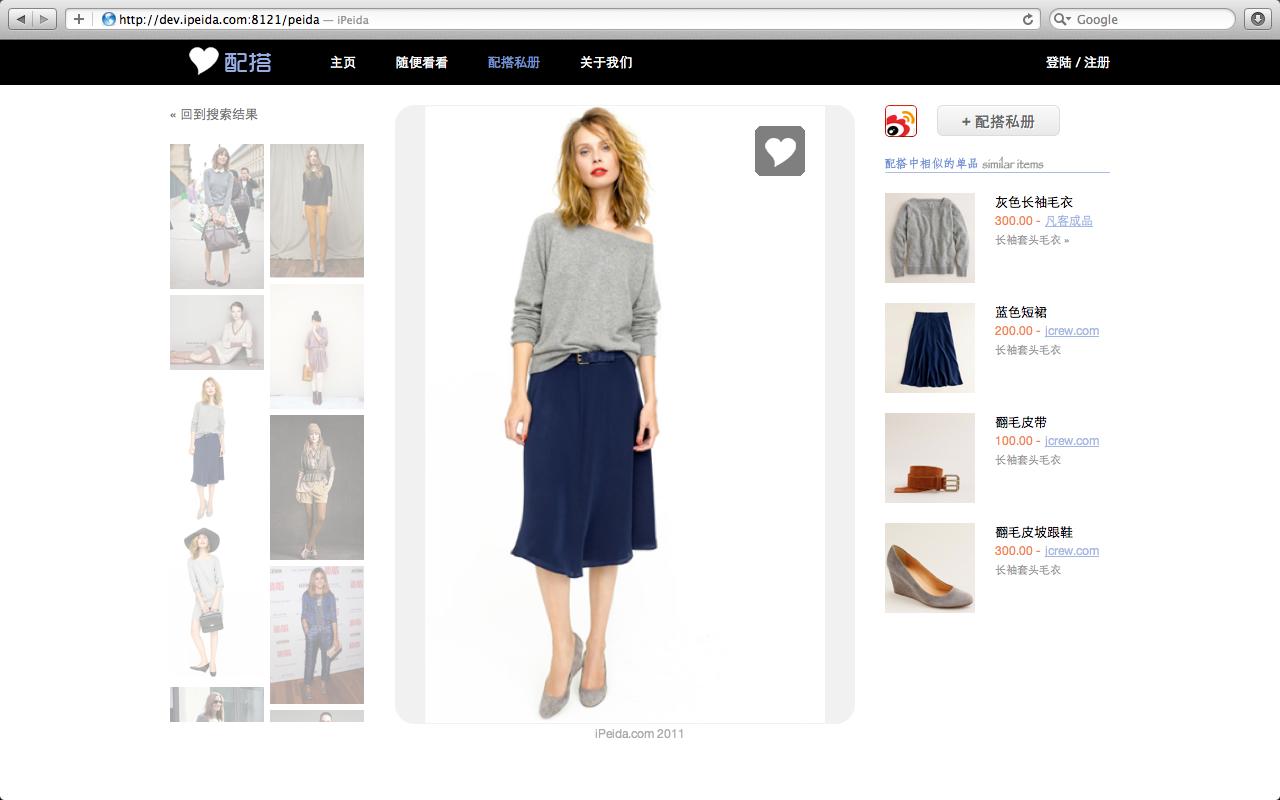Screen dimensions: 1280x800
Task: Open the browser downloads button
Action: (1258, 19)
